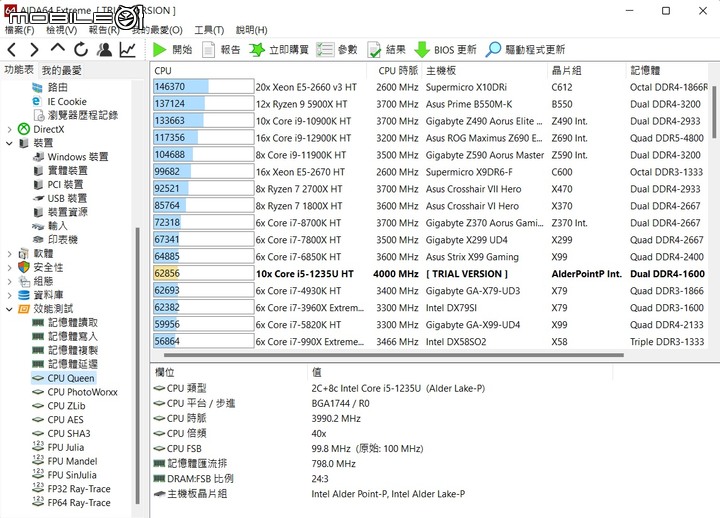The image size is (720, 518).
Task: Click the 值 column header
Action: tap(459, 372)
